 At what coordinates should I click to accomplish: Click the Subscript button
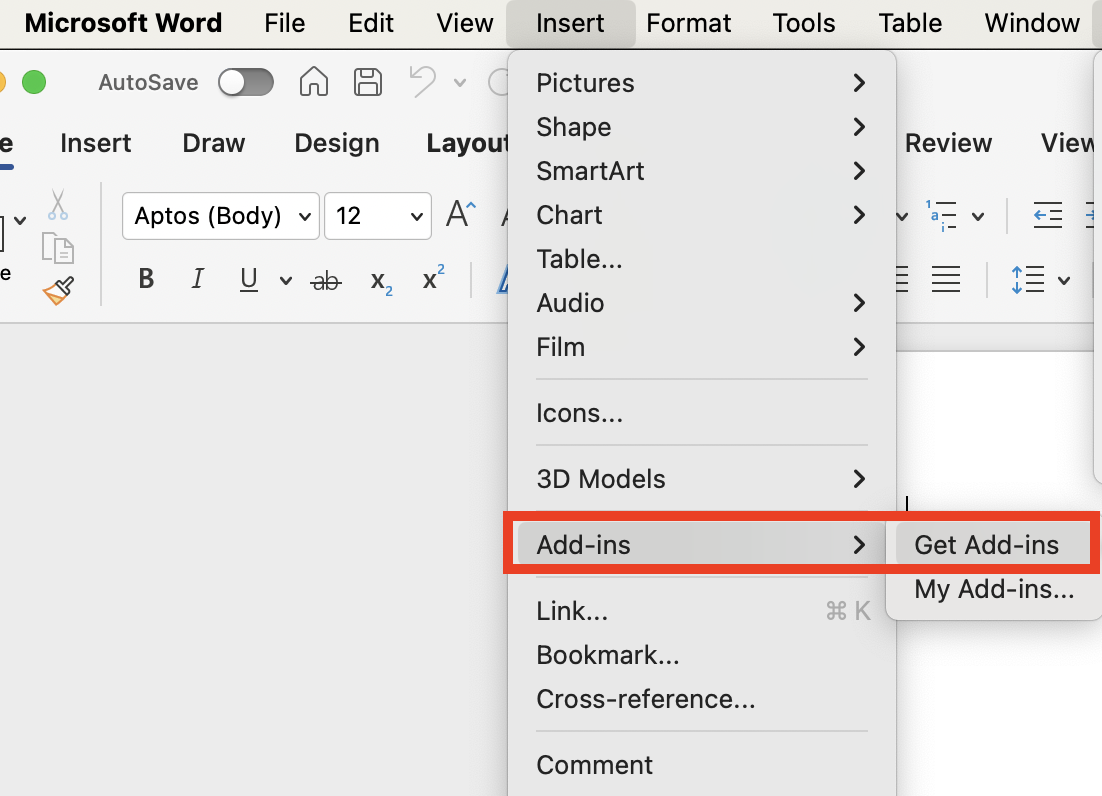pyautogui.click(x=381, y=281)
